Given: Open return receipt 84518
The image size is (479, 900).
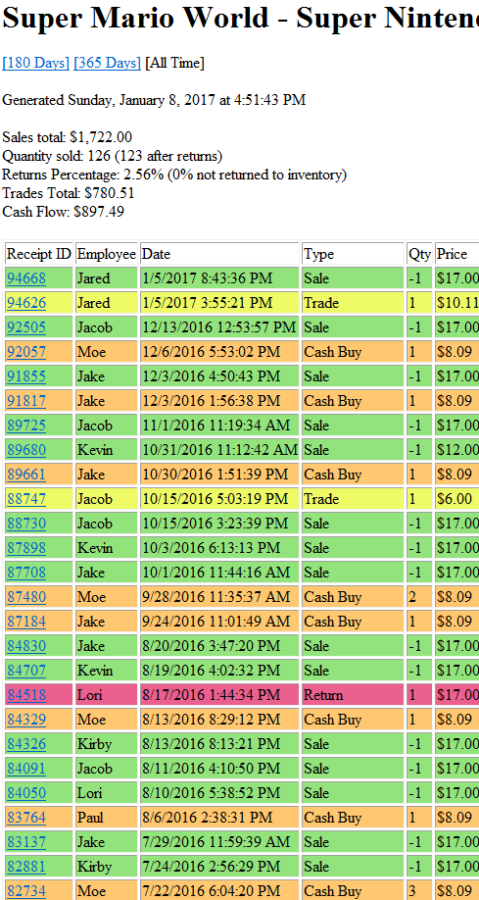Looking at the screenshot, I should [26, 696].
